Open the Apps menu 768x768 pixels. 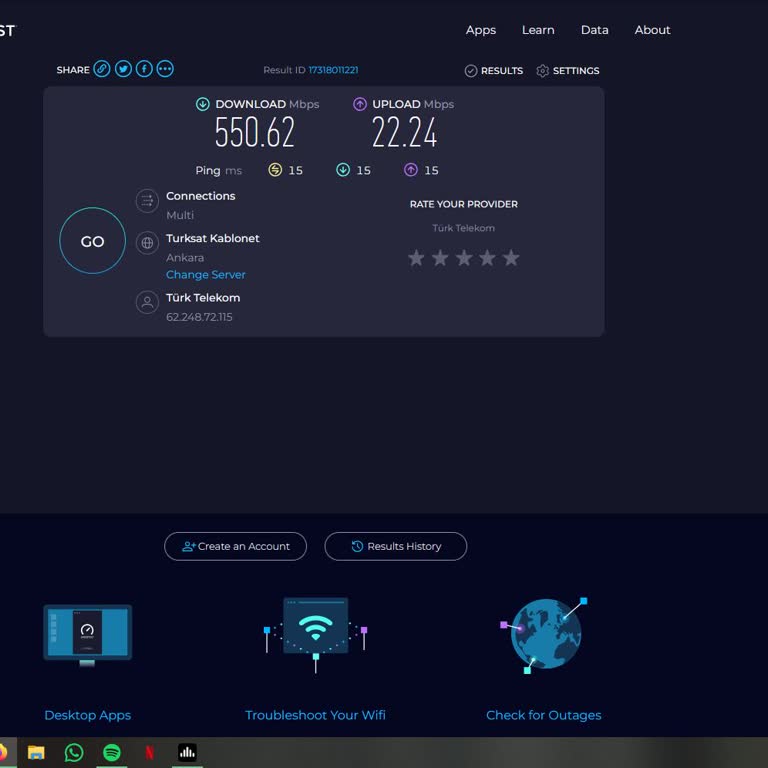(x=480, y=30)
